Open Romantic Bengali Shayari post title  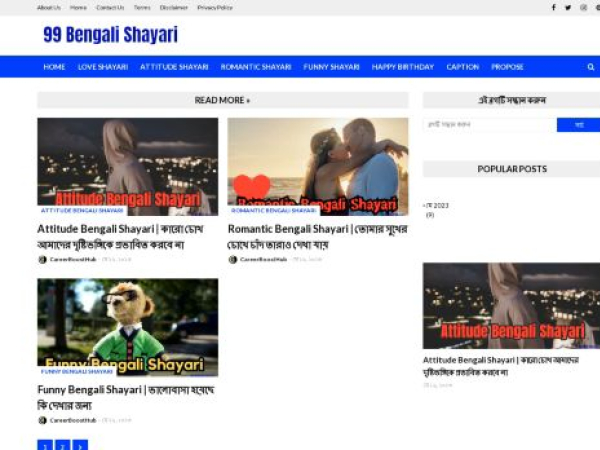(x=318, y=236)
